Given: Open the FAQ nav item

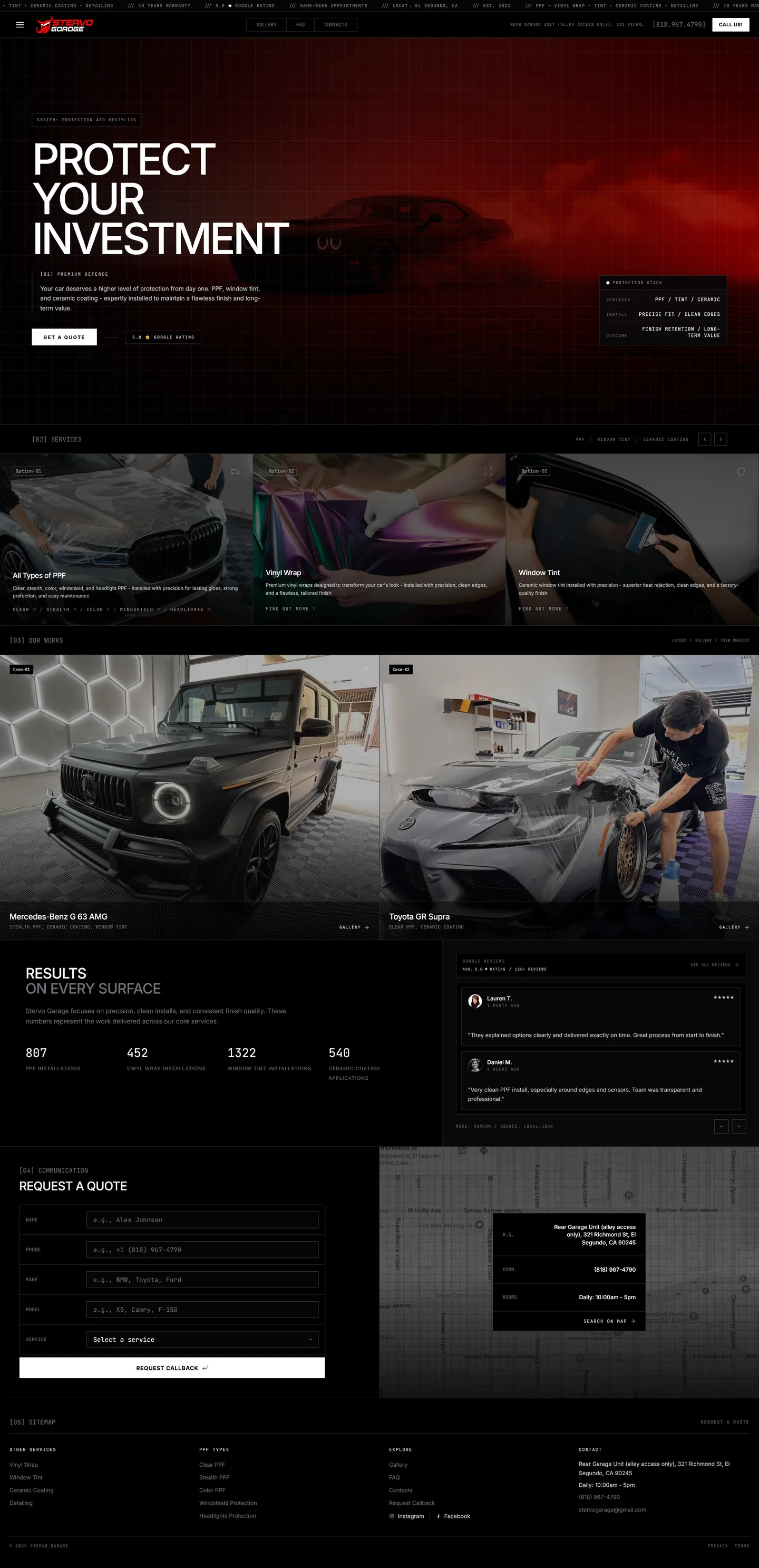Looking at the screenshot, I should (x=300, y=25).
